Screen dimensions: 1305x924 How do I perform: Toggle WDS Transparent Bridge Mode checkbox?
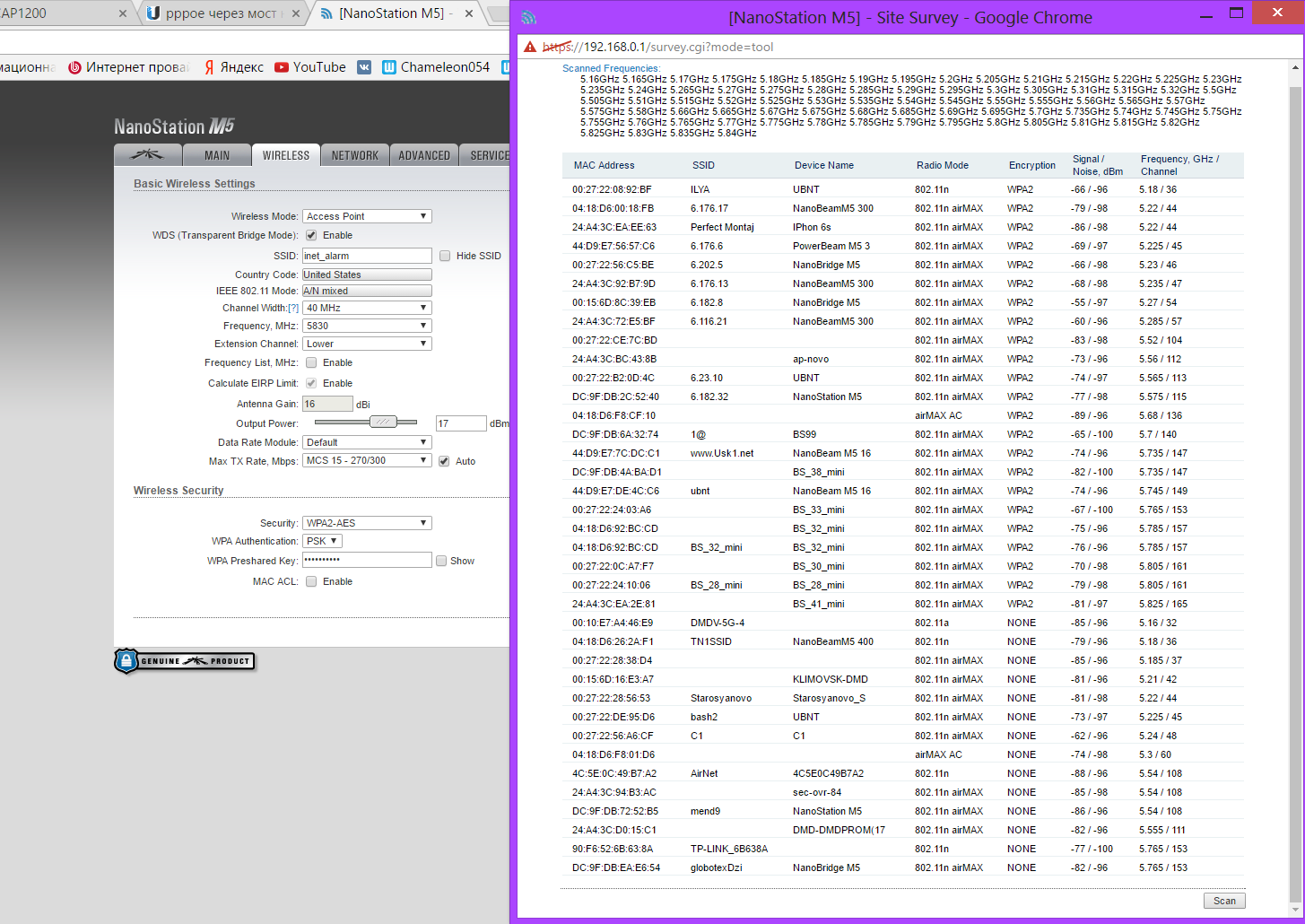coord(311,235)
